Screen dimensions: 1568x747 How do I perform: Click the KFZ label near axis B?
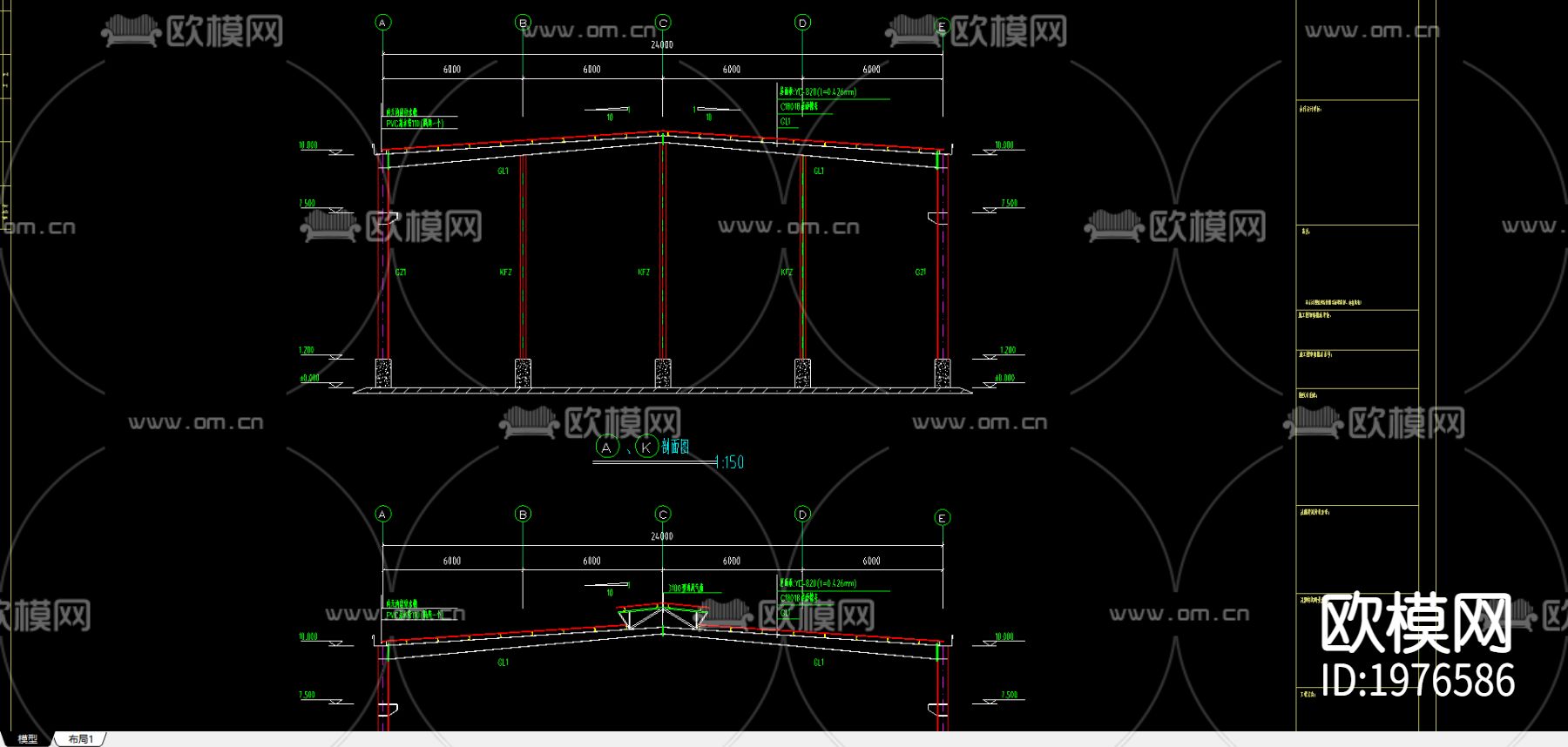coord(505,273)
